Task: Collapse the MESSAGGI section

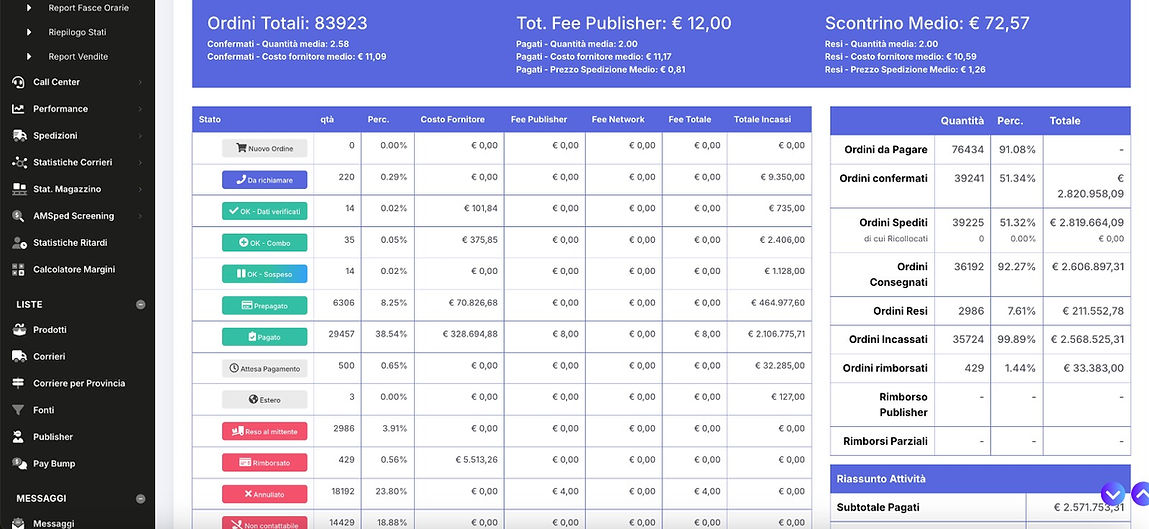Action: 141,498
